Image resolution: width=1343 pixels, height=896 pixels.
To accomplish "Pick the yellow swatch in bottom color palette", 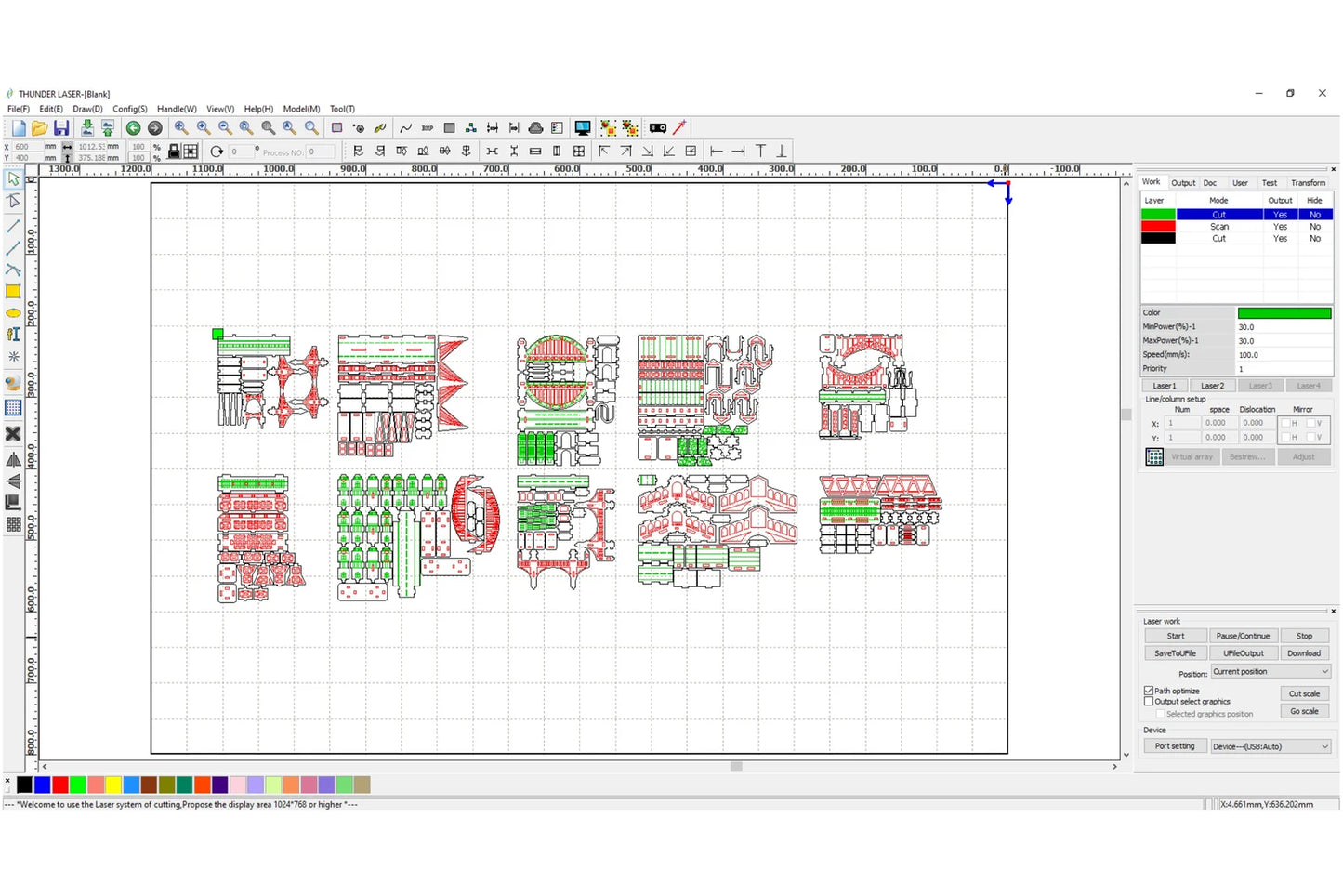I will [x=113, y=785].
